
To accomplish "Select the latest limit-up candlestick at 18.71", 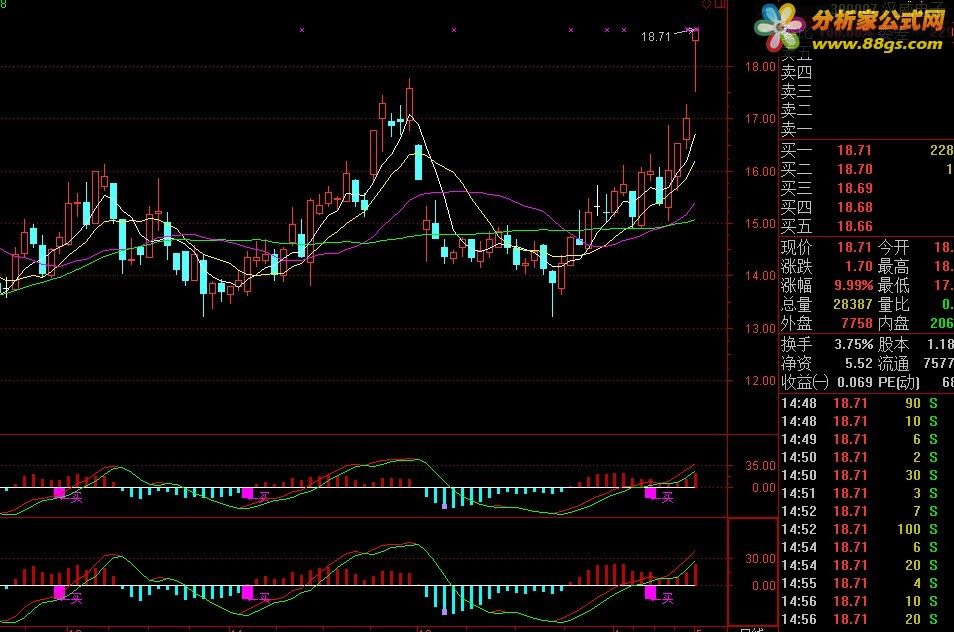I will pyautogui.click(x=695, y=60).
